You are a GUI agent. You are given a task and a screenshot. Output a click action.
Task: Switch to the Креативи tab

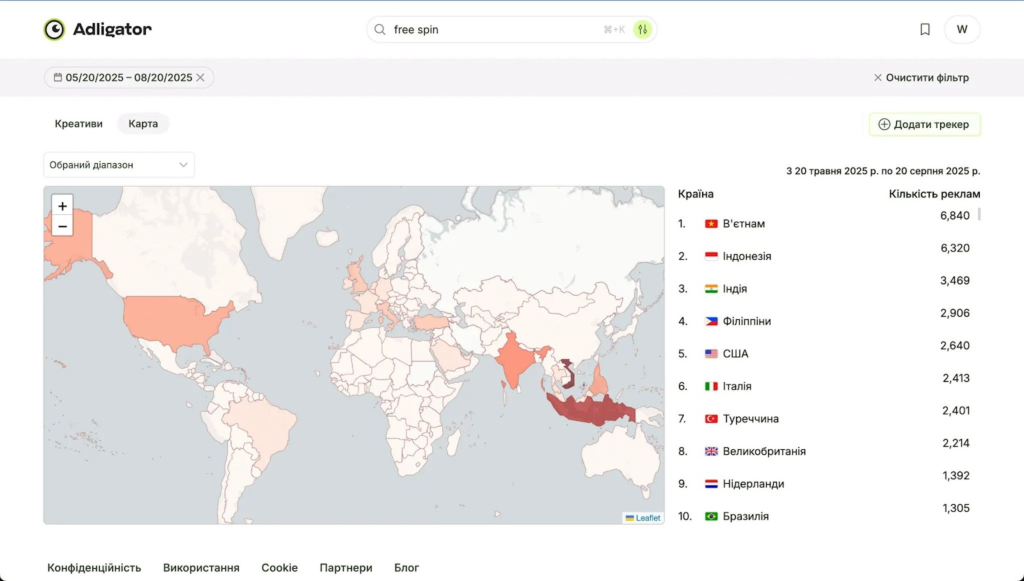(x=78, y=124)
